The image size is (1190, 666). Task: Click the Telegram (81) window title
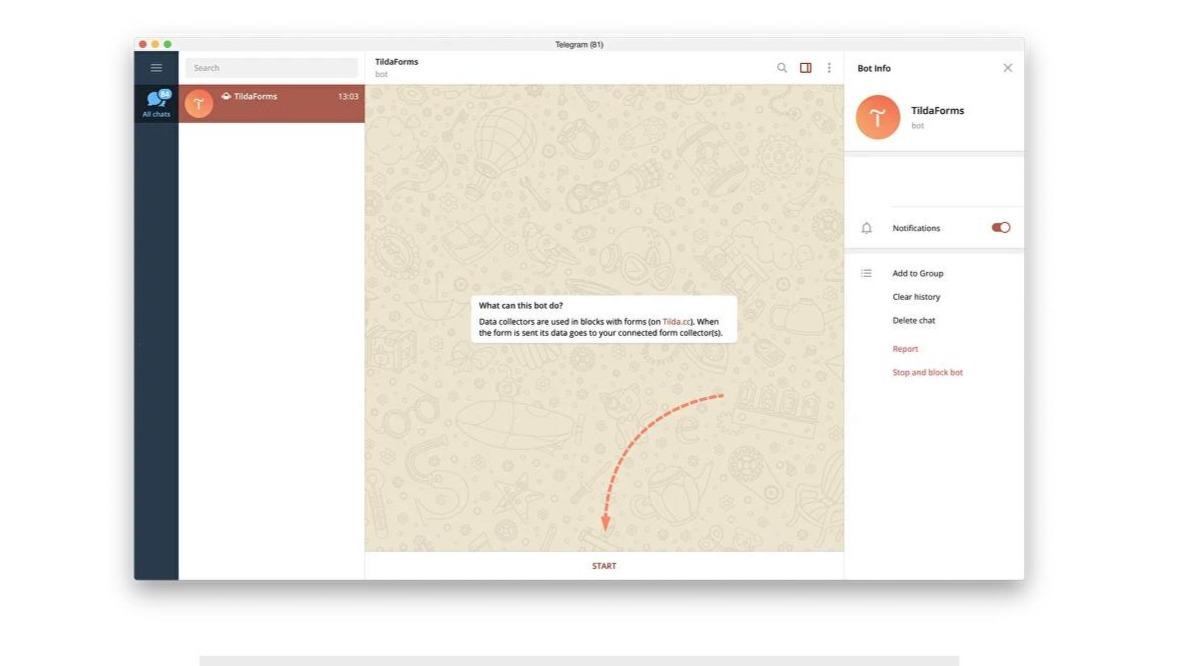[x=579, y=45]
